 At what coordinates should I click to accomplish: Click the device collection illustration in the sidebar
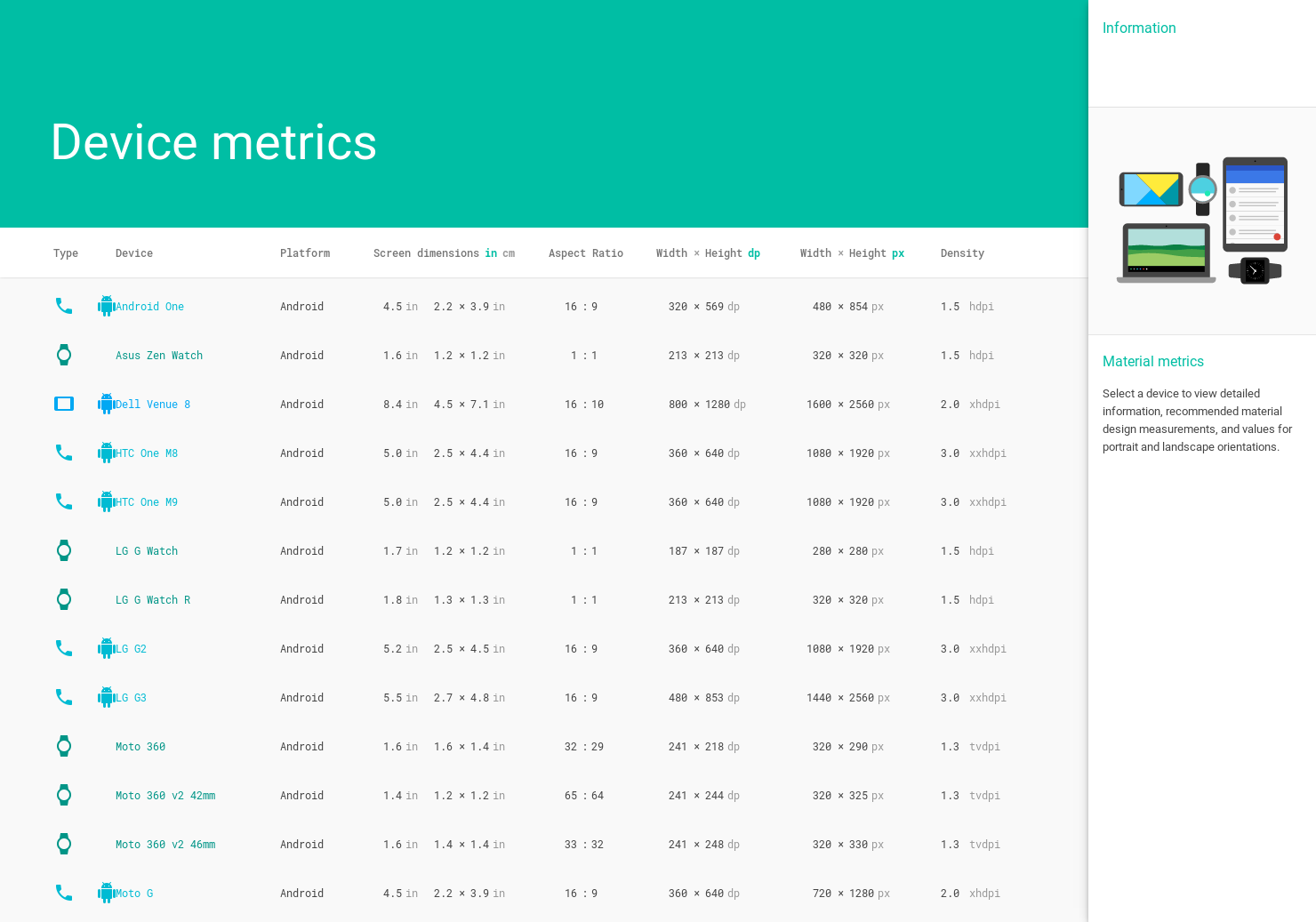[1200, 220]
